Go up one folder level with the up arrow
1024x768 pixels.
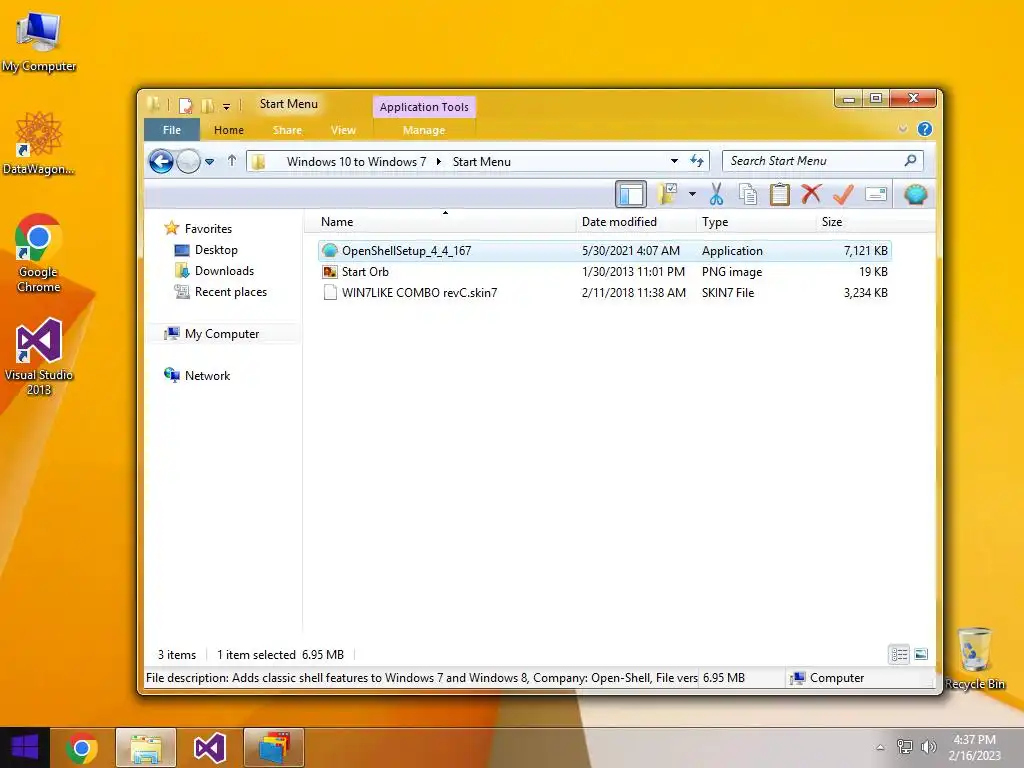[232, 161]
